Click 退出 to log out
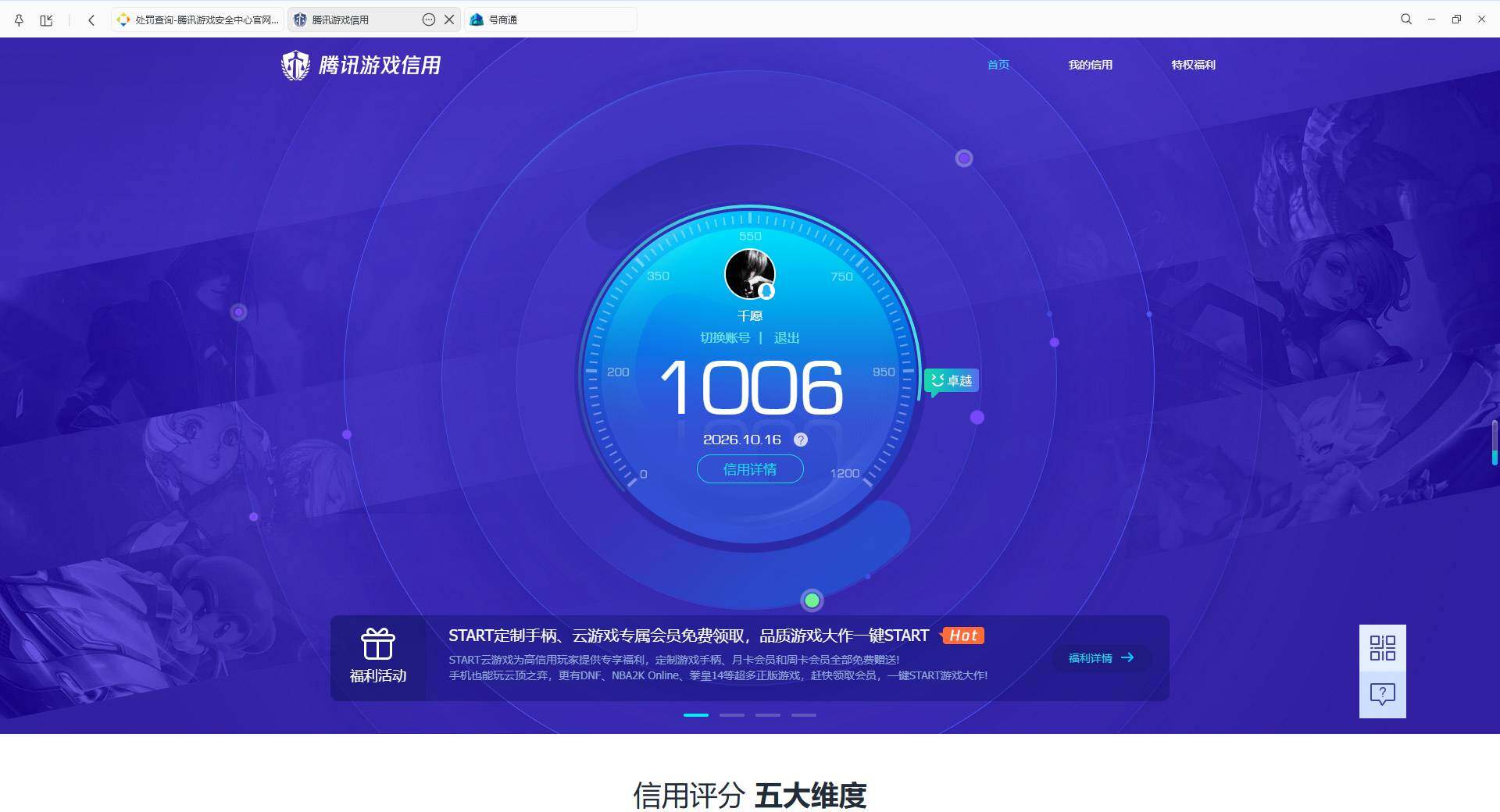The width and height of the screenshot is (1500, 812). (x=787, y=337)
